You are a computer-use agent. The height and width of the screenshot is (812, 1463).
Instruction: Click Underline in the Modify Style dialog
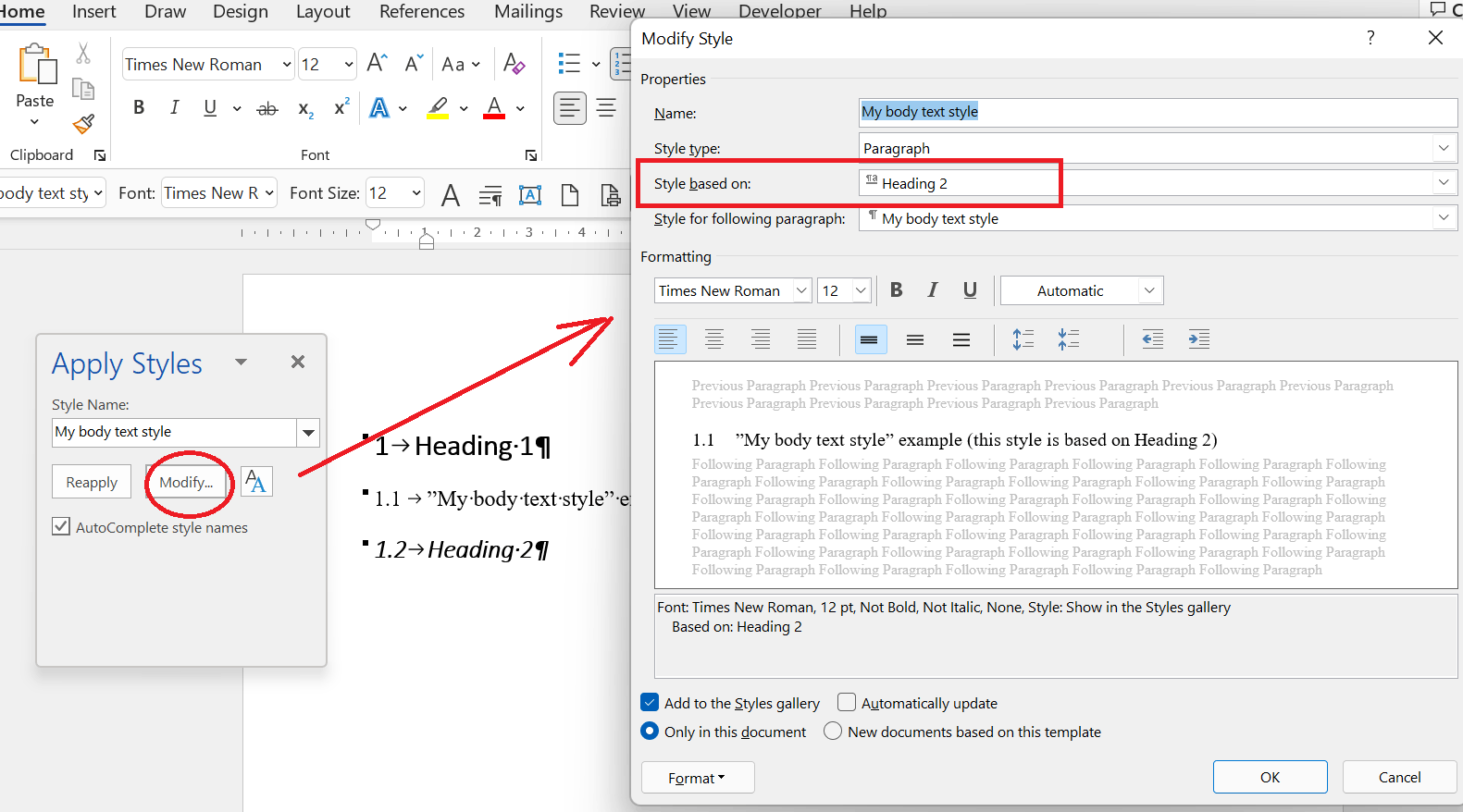pos(970,290)
